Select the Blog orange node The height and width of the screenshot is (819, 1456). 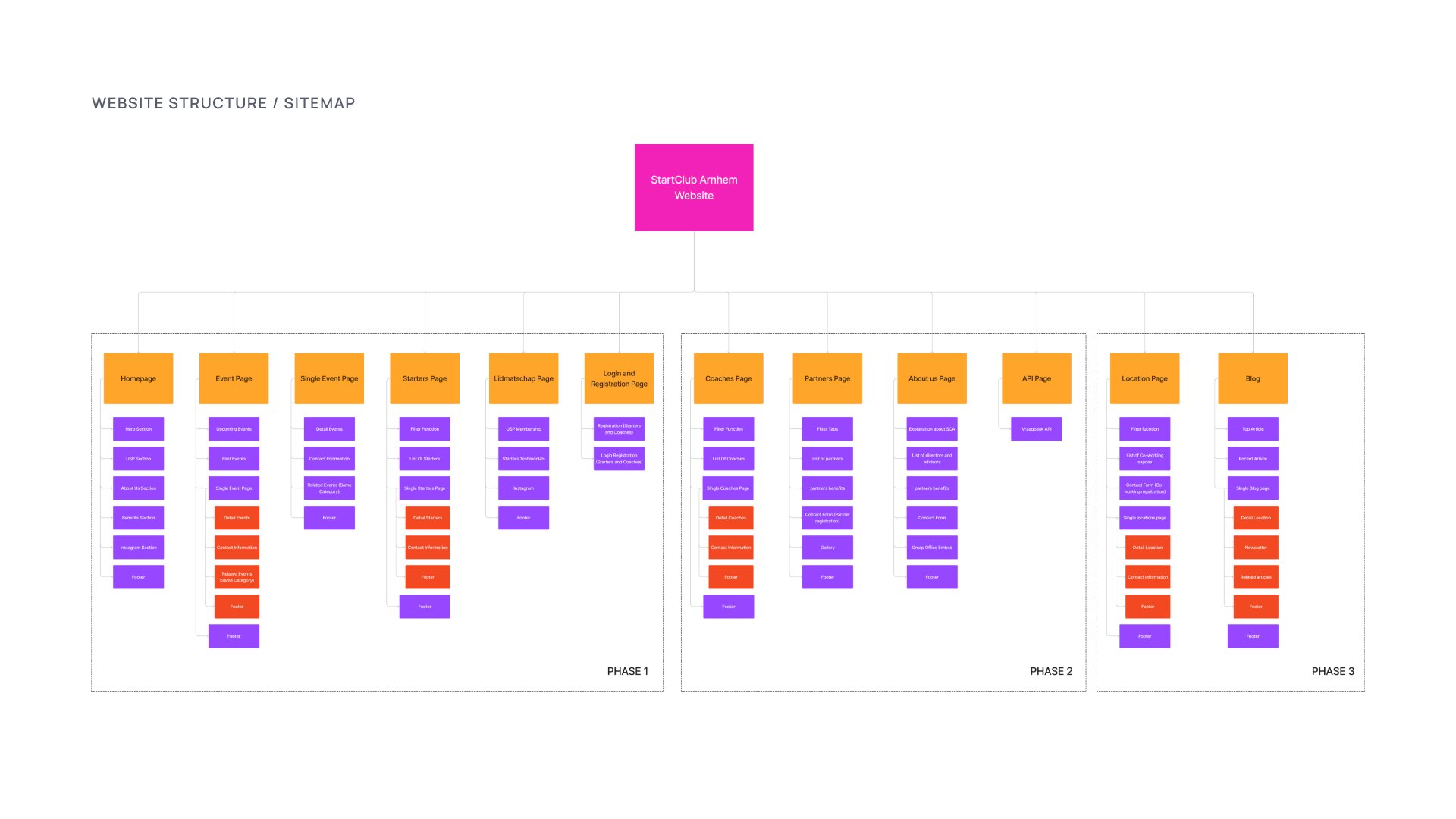click(x=1253, y=378)
